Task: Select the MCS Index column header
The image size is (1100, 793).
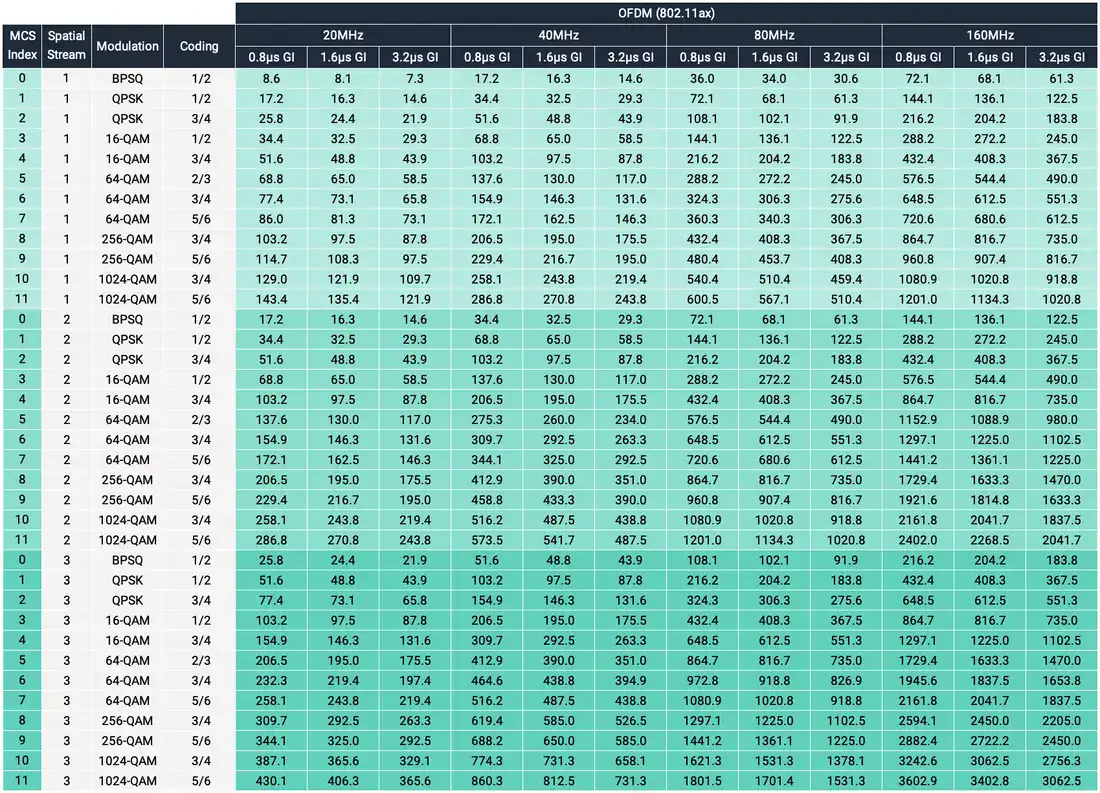Action: click(x=22, y=46)
